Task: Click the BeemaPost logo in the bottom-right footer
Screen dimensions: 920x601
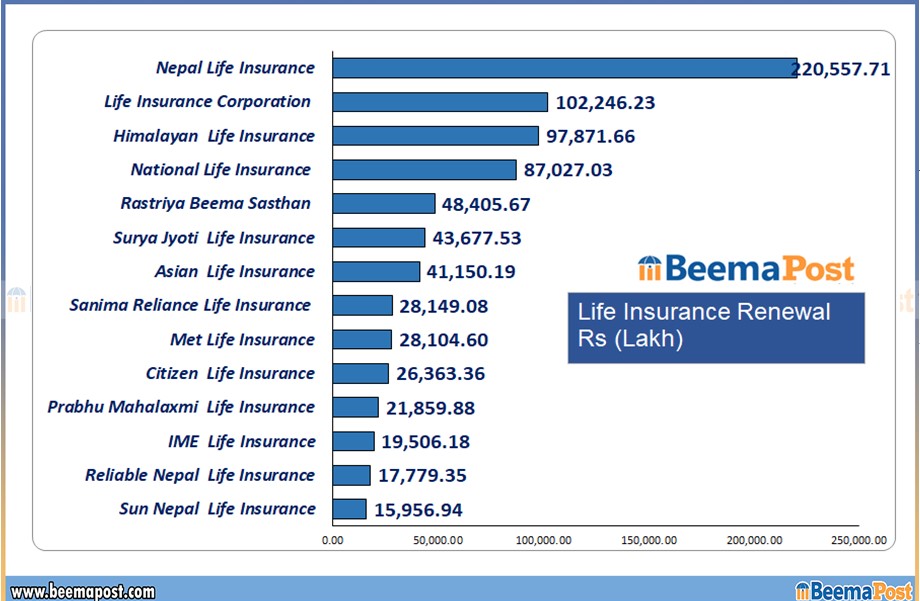Action: pyautogui.click(x=853, y=590)
